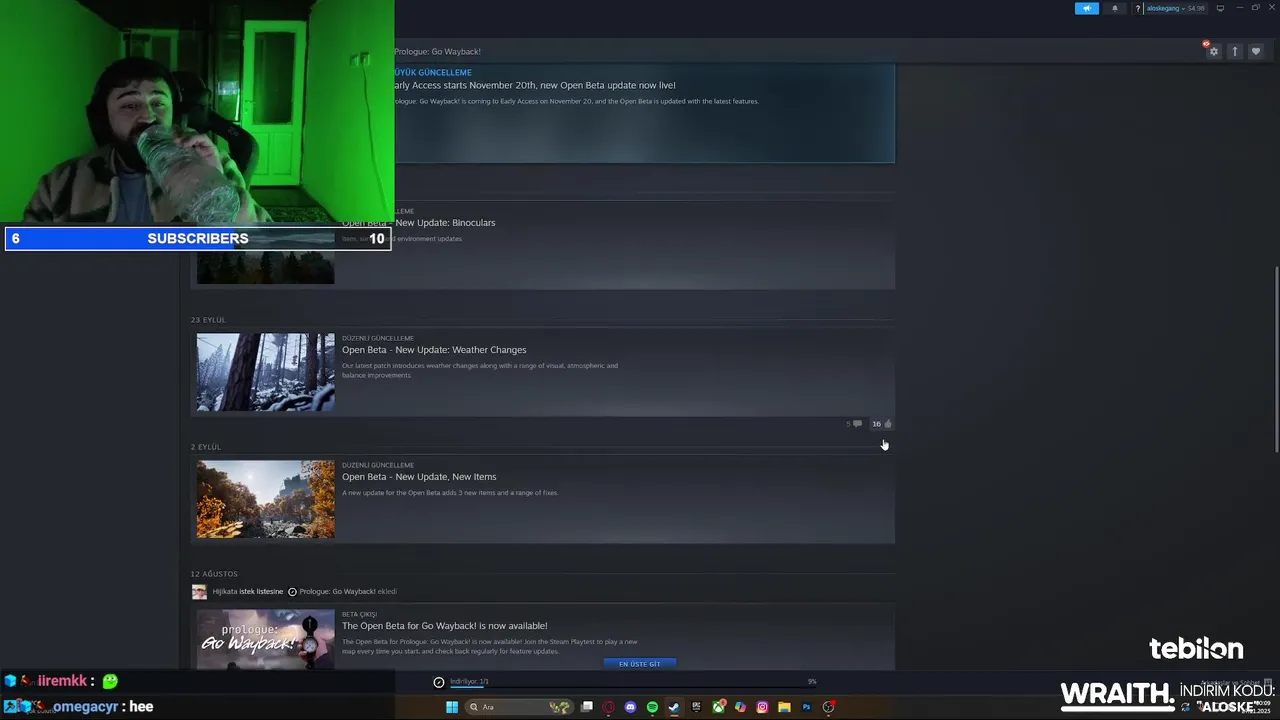Open Copilot from taskbar
The height and width of the screenshot is (720, 1280).
[740, 707]
